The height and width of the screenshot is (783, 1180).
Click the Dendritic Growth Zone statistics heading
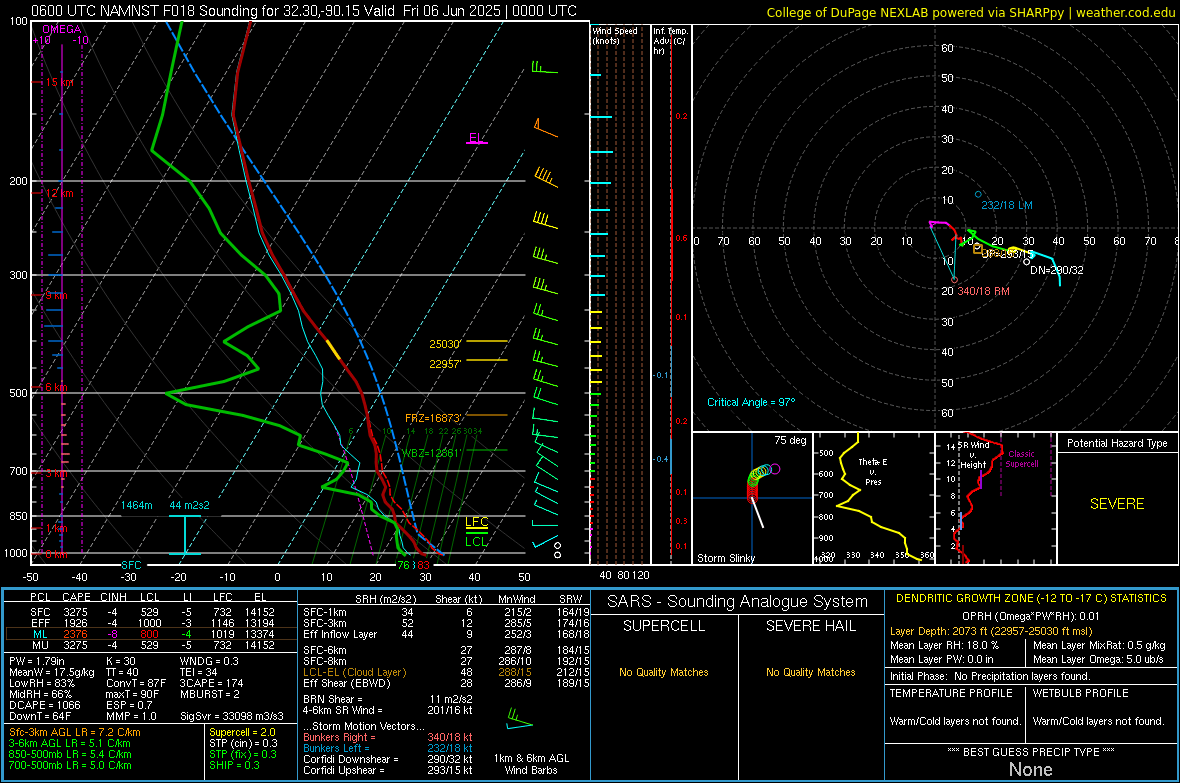pyautogui.click(x=1031, y=599)
